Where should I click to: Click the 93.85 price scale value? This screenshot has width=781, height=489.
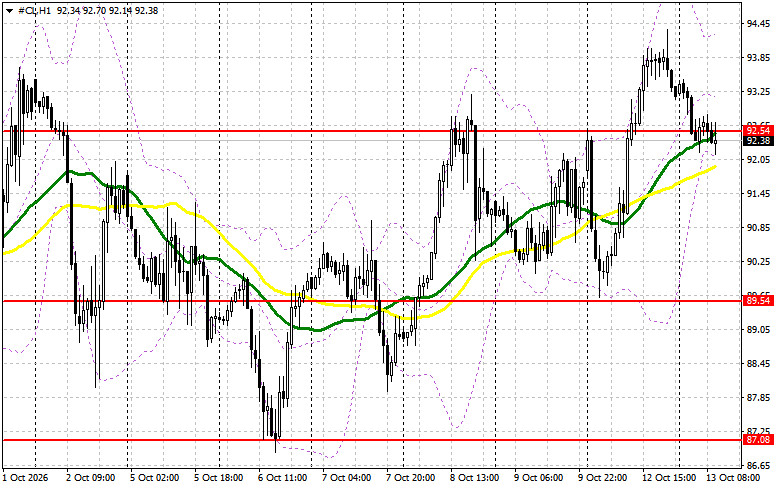(x=759, y=58)
